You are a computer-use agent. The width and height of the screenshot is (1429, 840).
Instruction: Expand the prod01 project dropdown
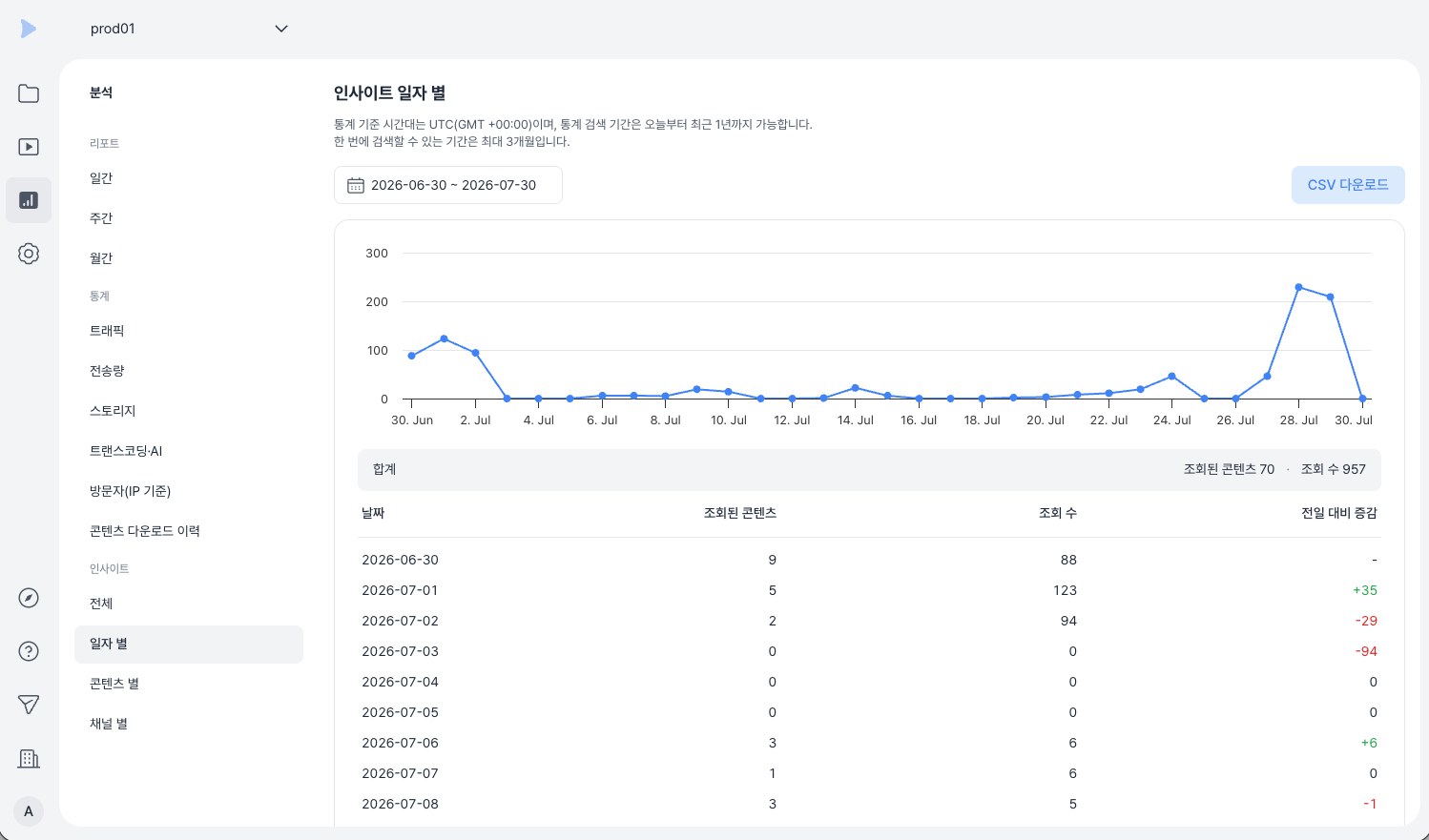tap(189, 29)
